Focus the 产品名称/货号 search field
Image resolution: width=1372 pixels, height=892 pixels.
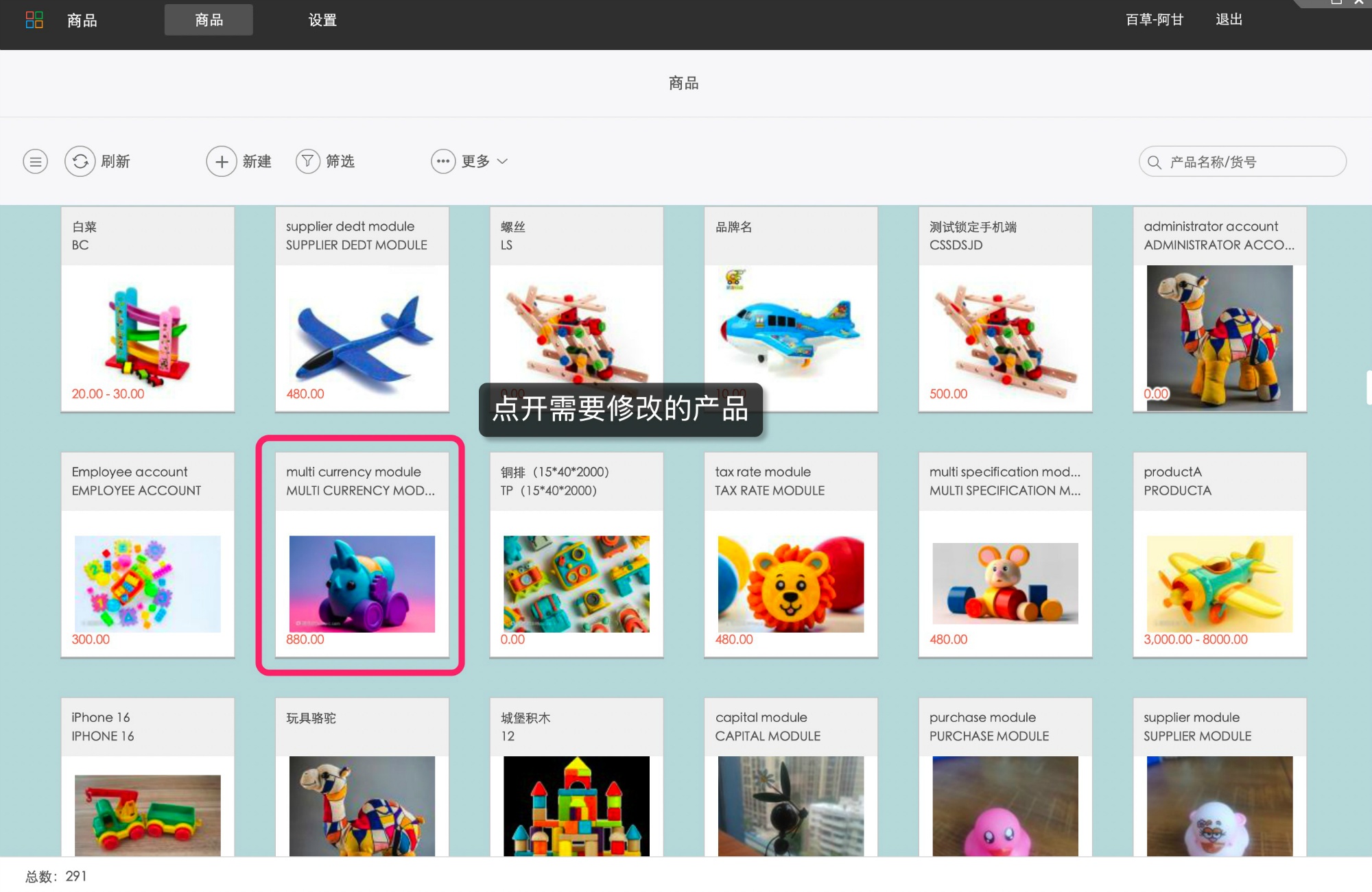tap(1242, 162)
